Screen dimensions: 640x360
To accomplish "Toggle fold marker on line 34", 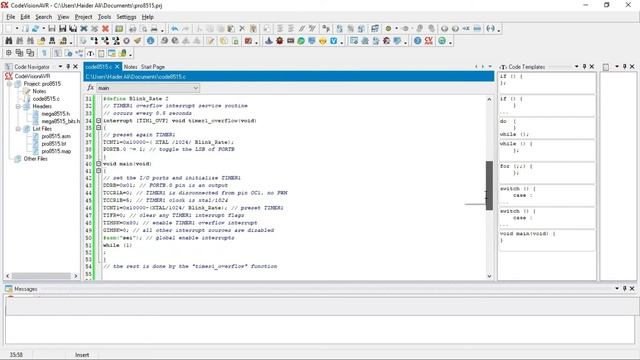I will pyautogui.click(x=98, y=121).
